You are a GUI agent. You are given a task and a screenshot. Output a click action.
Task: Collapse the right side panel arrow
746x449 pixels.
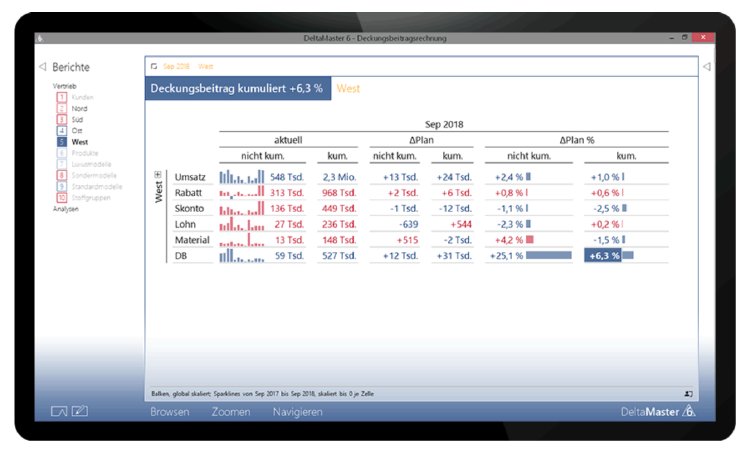pyautogui.click(x=707, y=67)
